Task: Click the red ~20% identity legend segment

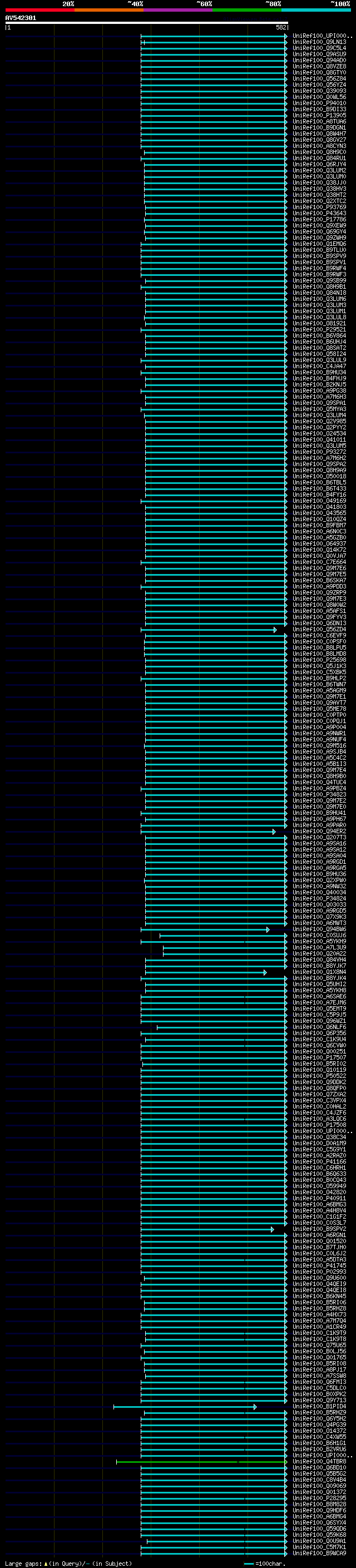Action: (40, 10)
